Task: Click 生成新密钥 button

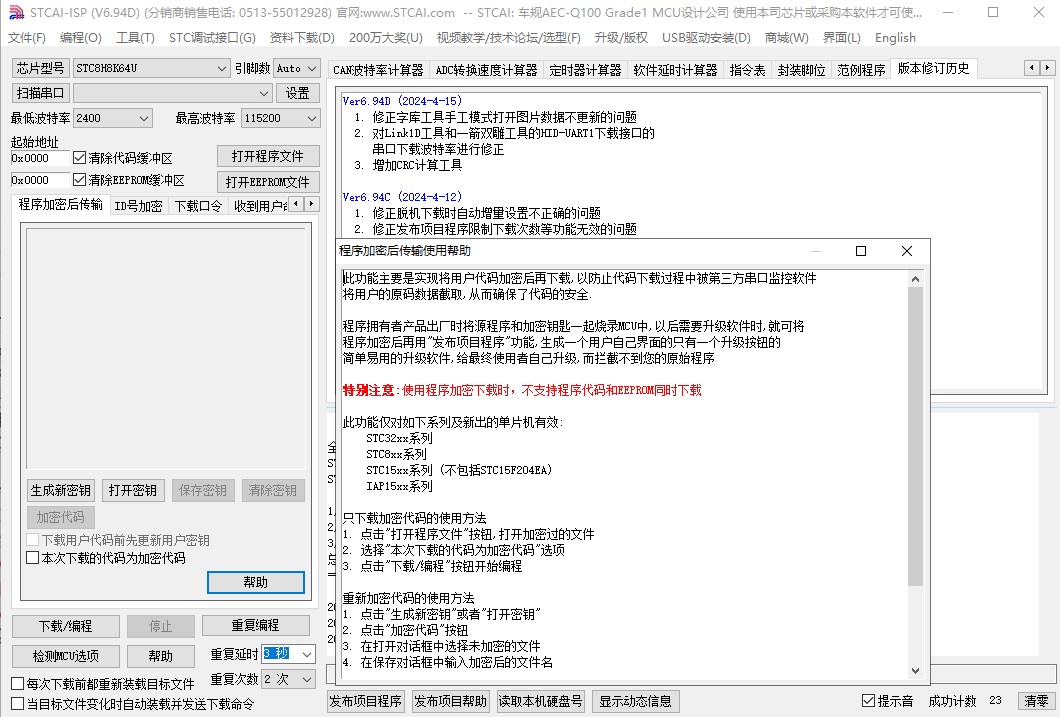Action: [60, 490]
